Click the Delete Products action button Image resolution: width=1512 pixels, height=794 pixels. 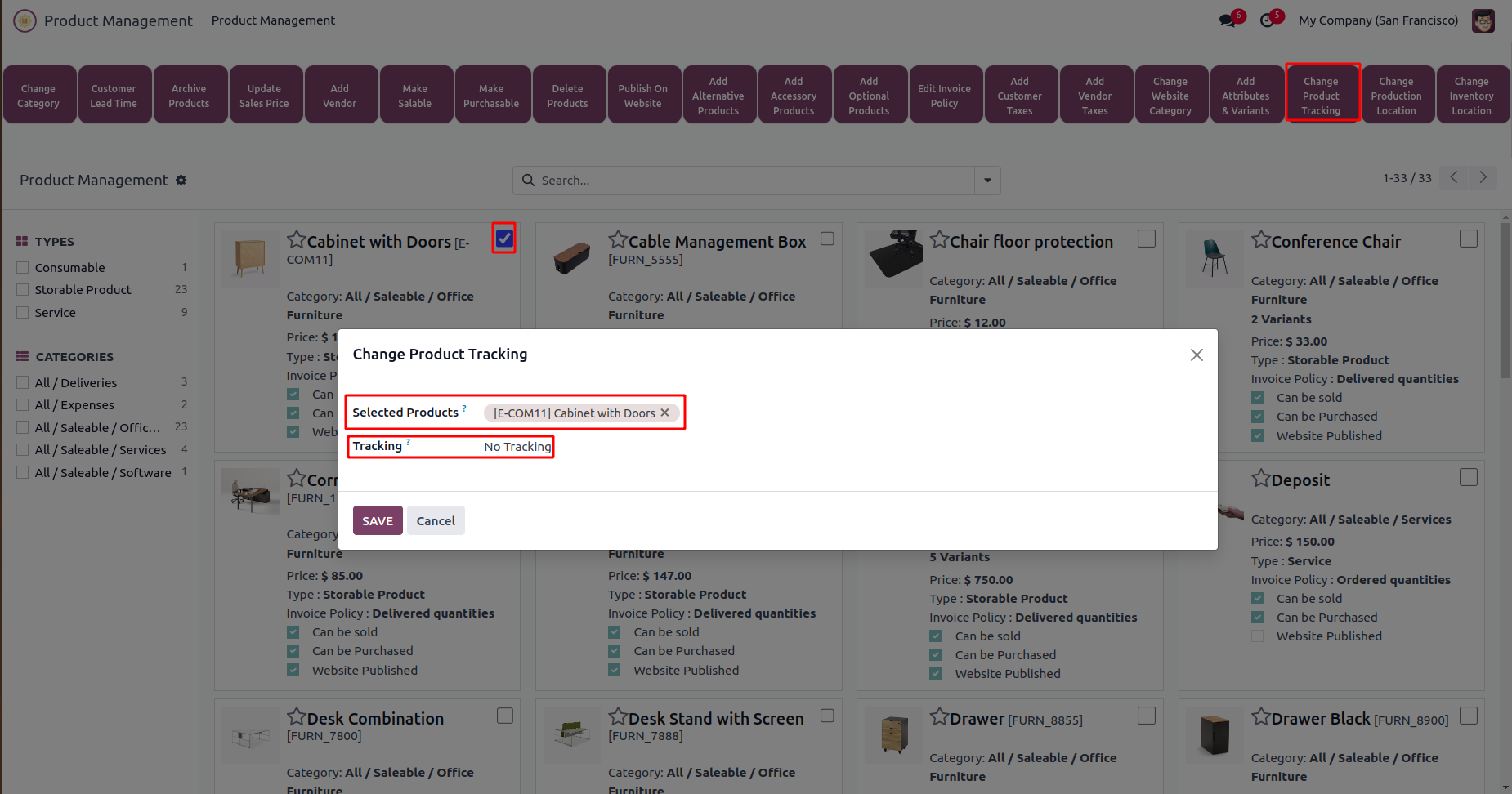(x=567, y=96)
